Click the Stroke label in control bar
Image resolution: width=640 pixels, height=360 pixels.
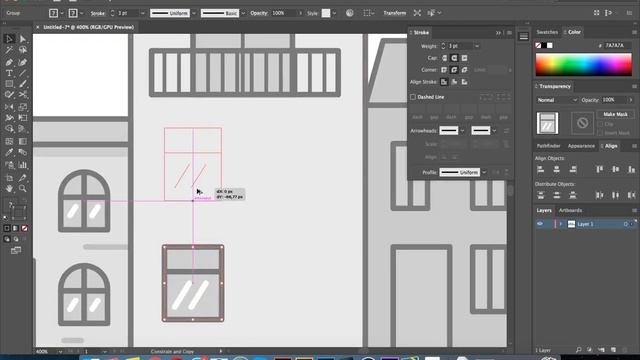(x=98, y=13)
